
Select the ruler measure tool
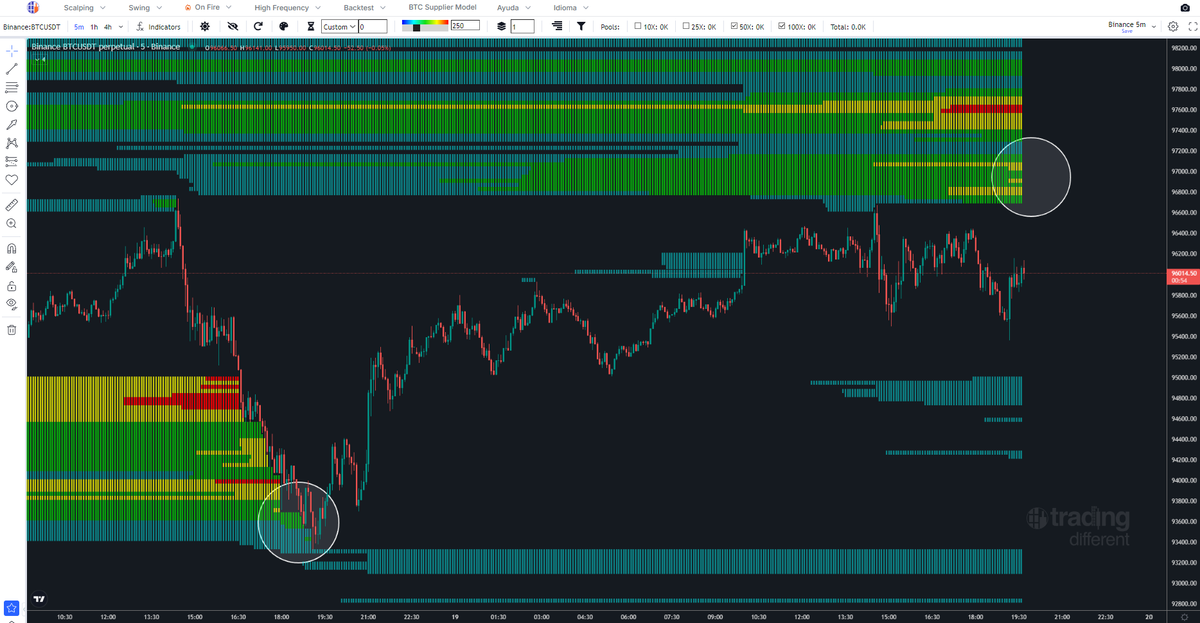point(12,203)
